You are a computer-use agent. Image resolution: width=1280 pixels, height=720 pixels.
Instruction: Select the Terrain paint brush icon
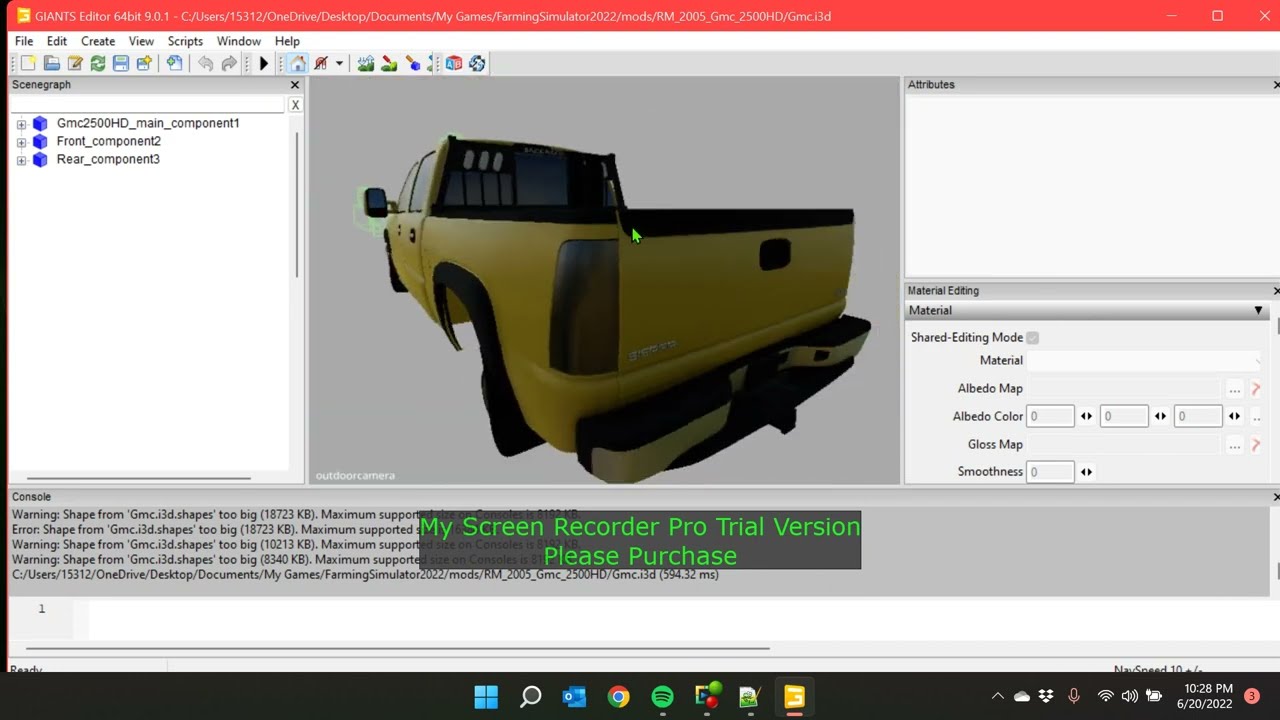pos(389,63)
